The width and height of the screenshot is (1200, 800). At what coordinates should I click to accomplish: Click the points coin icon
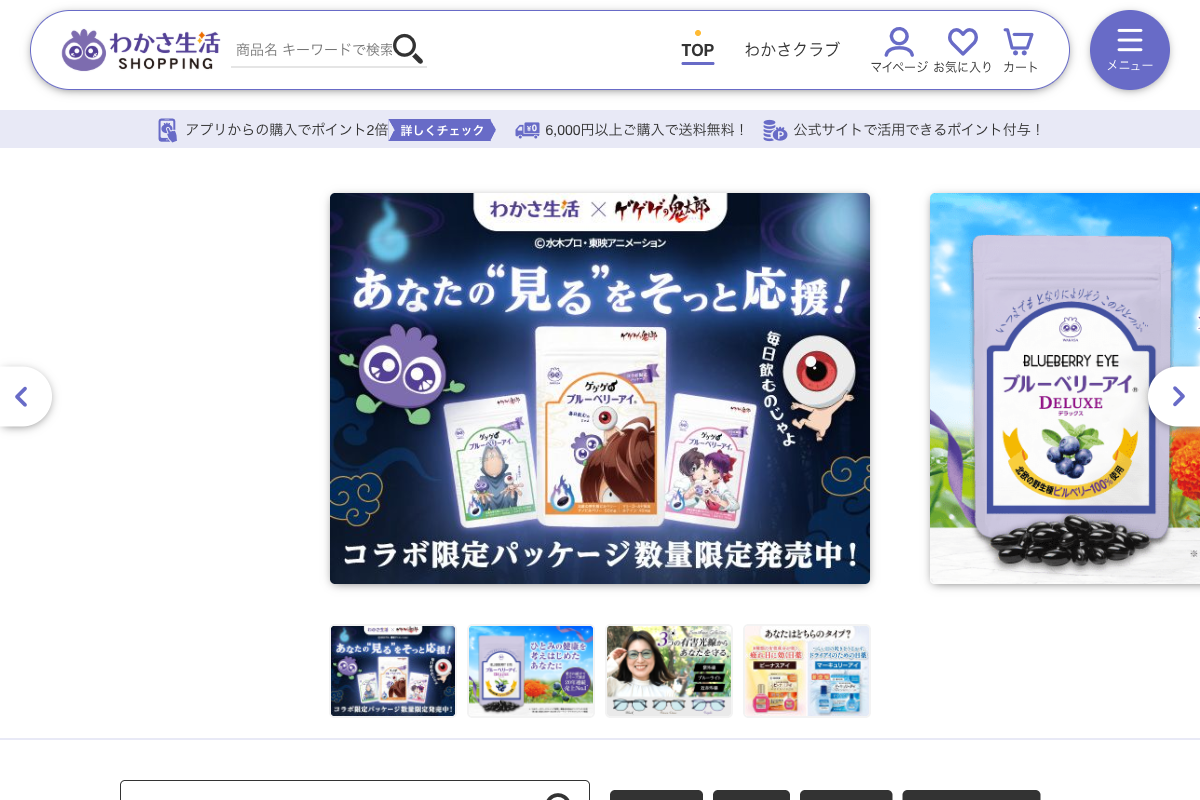(774, 130)
